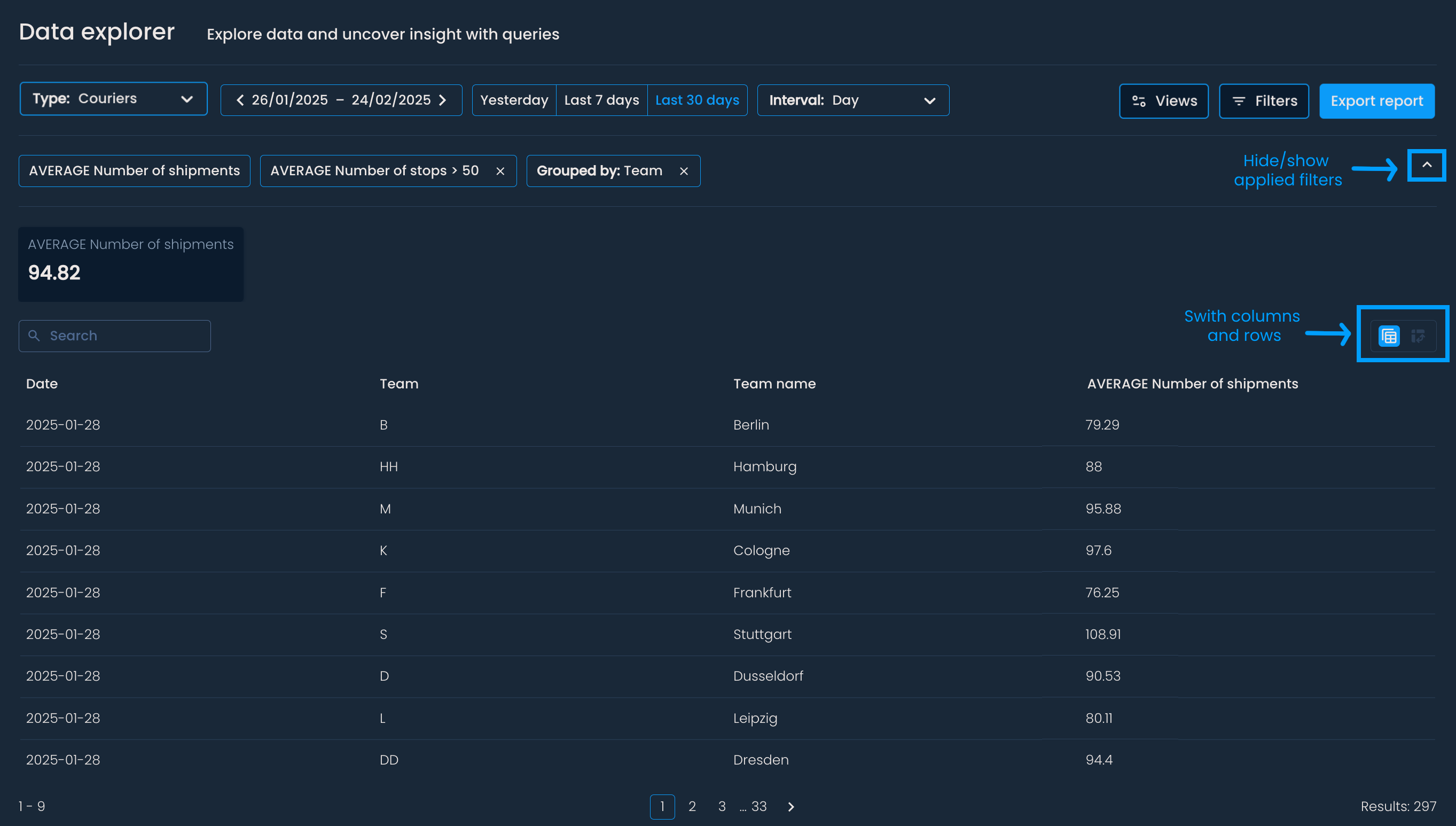This screenshot has height=826, width=1456.
Task: Jump to page 33 of results
Action: (758, 807)
